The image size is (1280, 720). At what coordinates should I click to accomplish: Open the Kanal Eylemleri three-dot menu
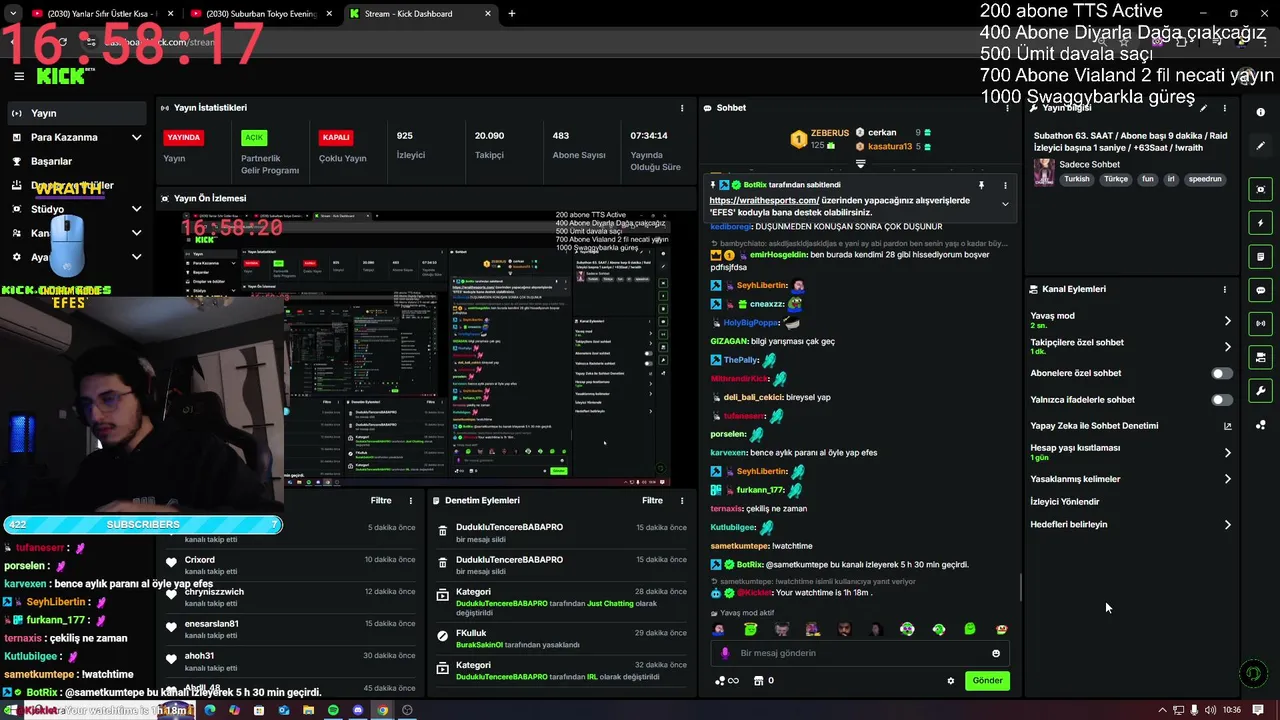(x=1224, y=289)
